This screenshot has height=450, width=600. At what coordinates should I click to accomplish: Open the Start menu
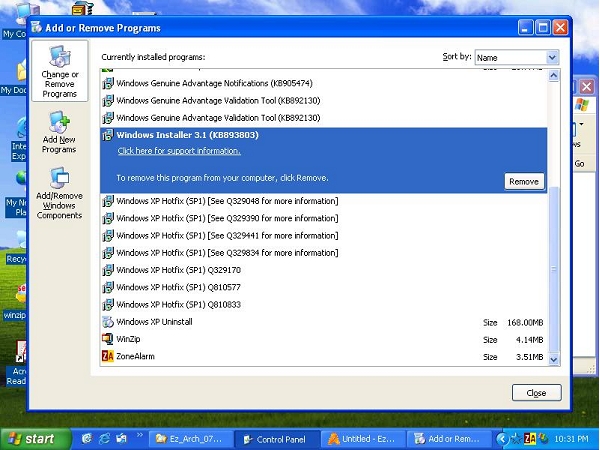tap(33, 438)
